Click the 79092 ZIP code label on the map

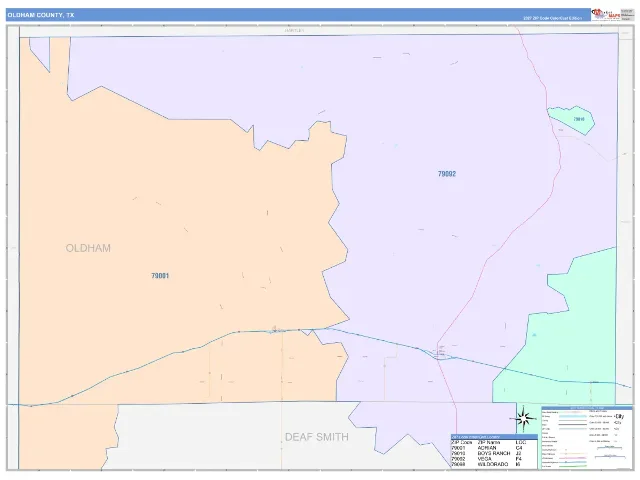tap(447, 174)
